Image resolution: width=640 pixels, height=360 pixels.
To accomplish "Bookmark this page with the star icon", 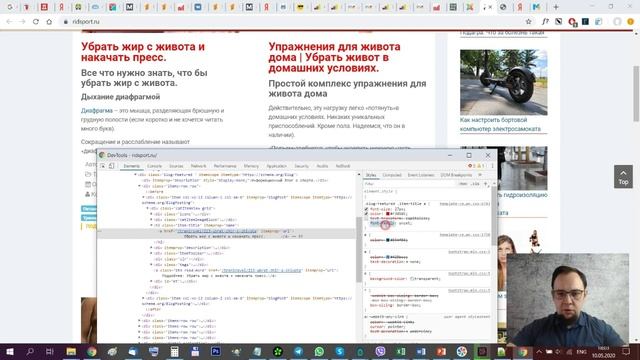I will point(529,22).
